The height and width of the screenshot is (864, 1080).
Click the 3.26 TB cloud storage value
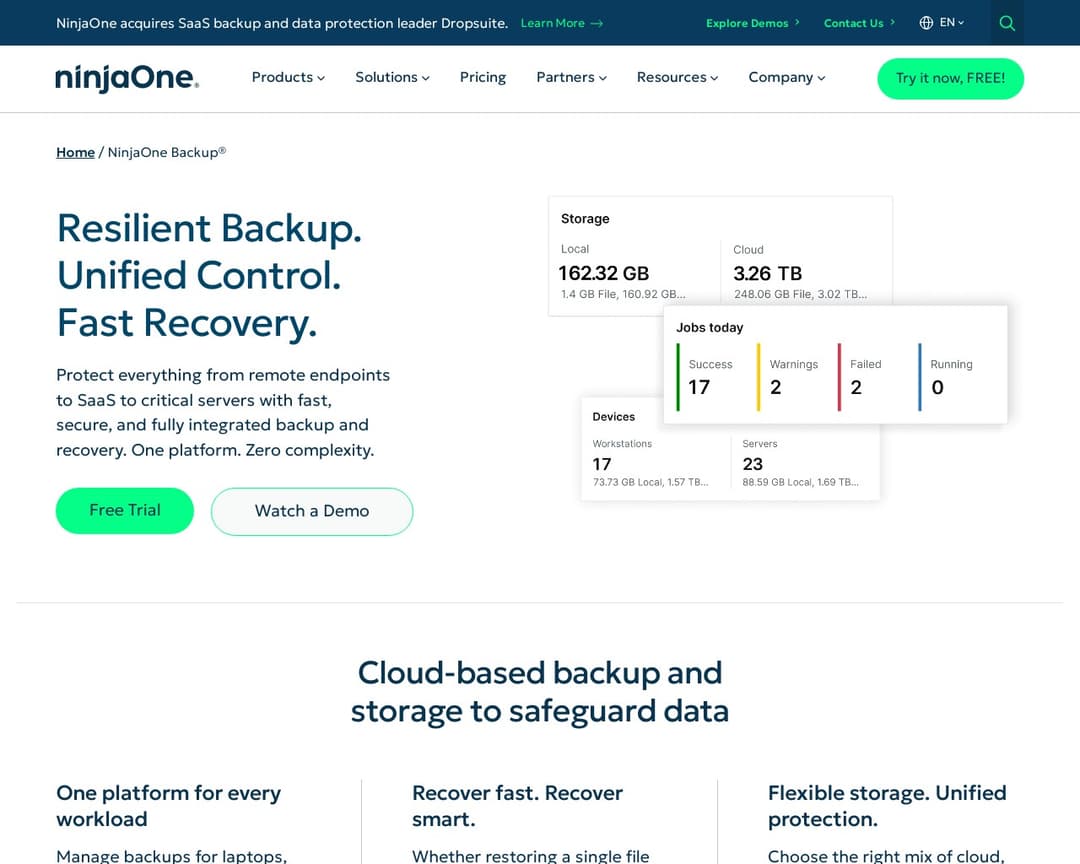coord(767,274)
